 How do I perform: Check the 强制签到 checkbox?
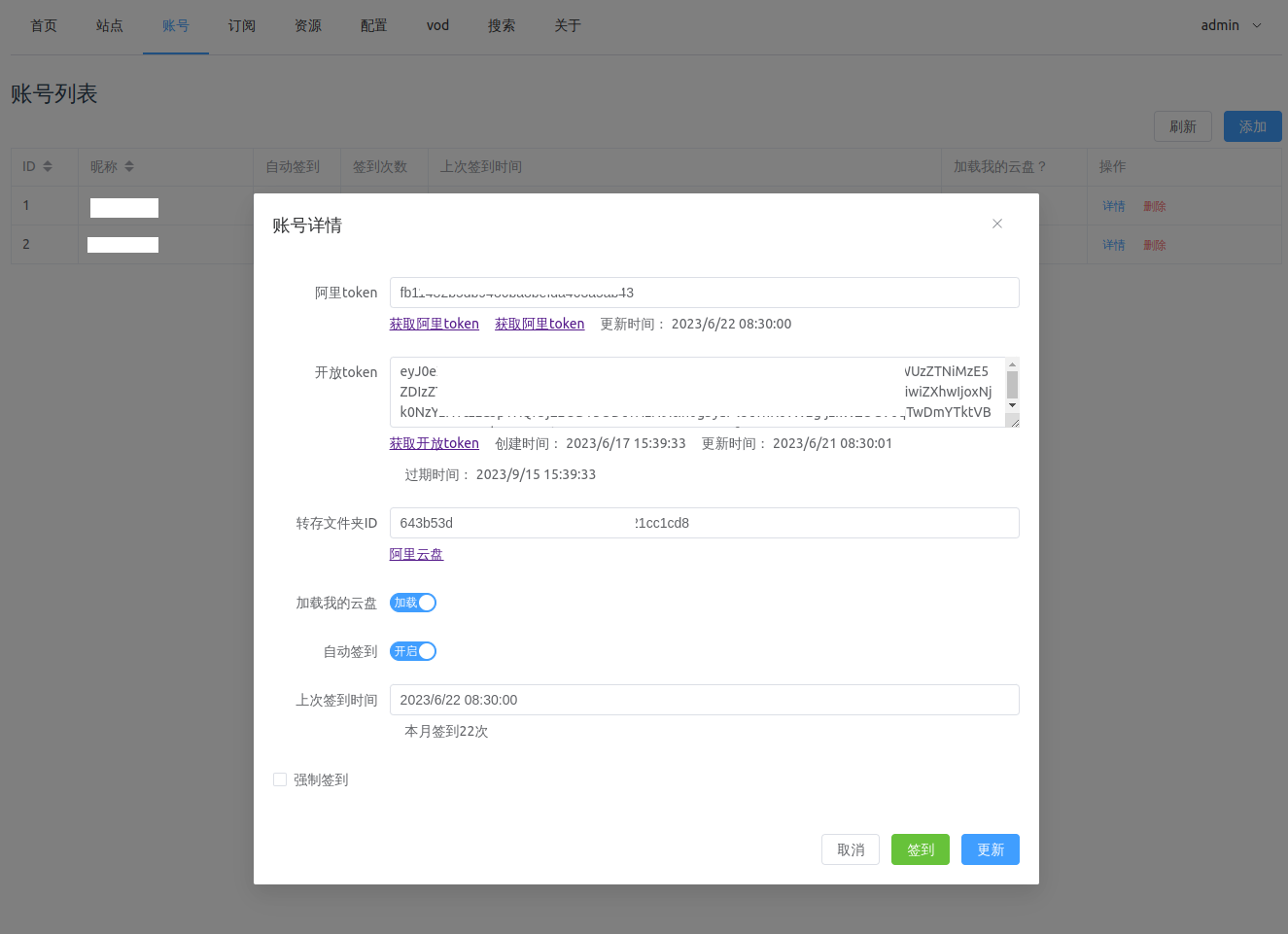coord(280,779)
